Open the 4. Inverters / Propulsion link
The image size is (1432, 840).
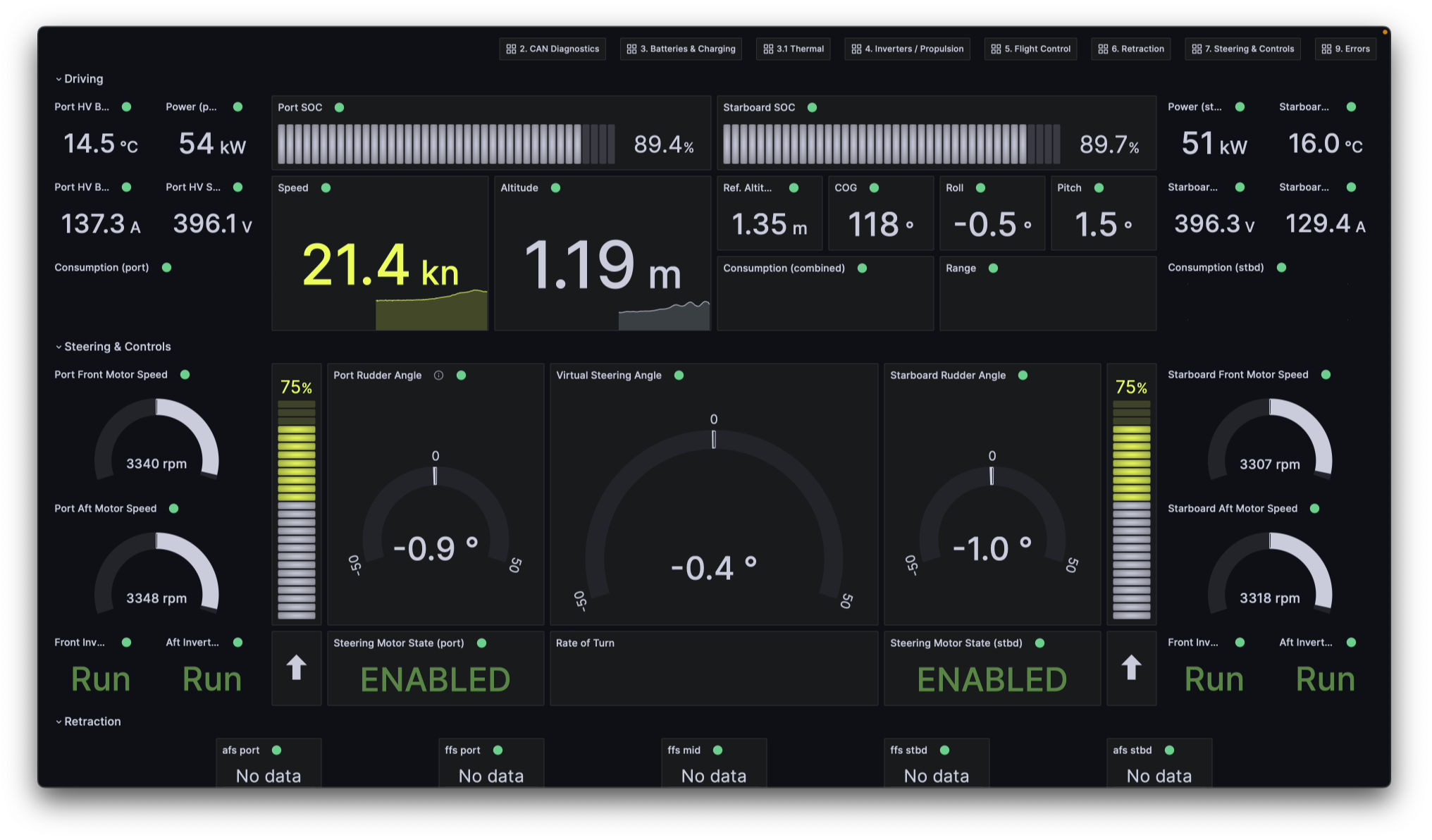coord(907,49)
